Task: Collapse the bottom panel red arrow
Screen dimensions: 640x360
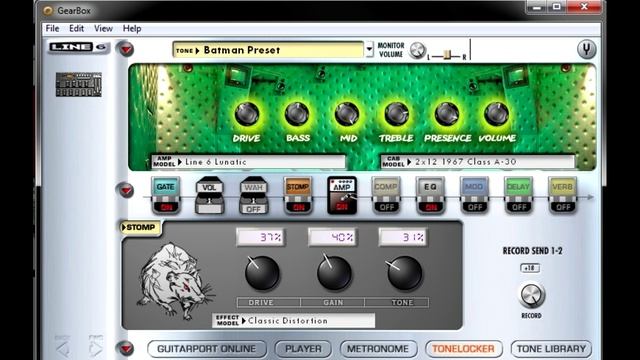Action: click(x=126, y=349)
